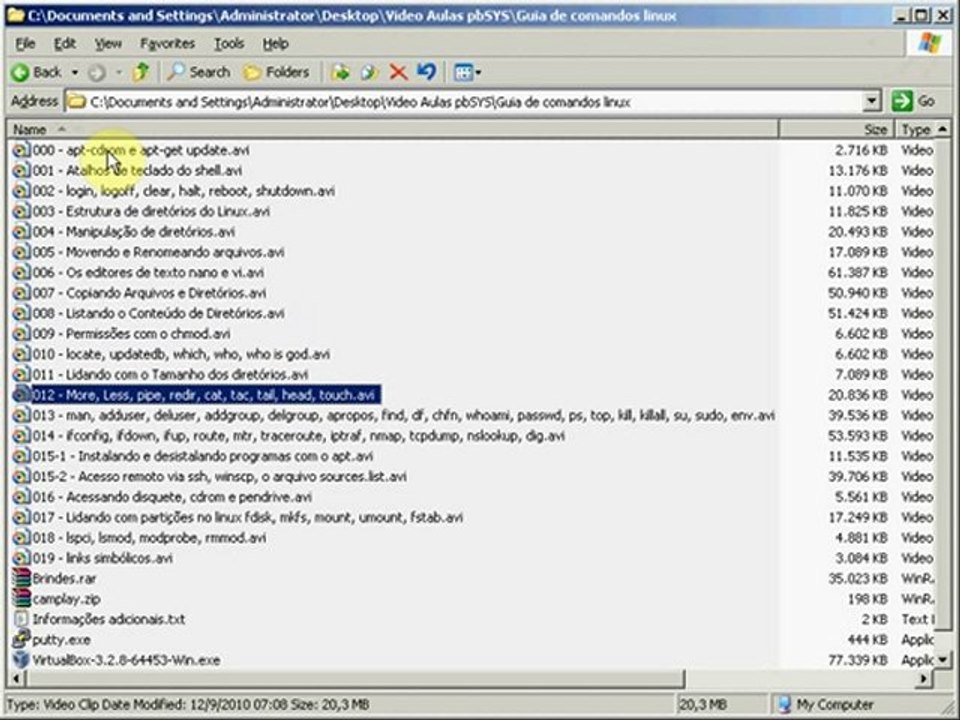
Task: Open the Help menu
Action: [x=276, y=43]
